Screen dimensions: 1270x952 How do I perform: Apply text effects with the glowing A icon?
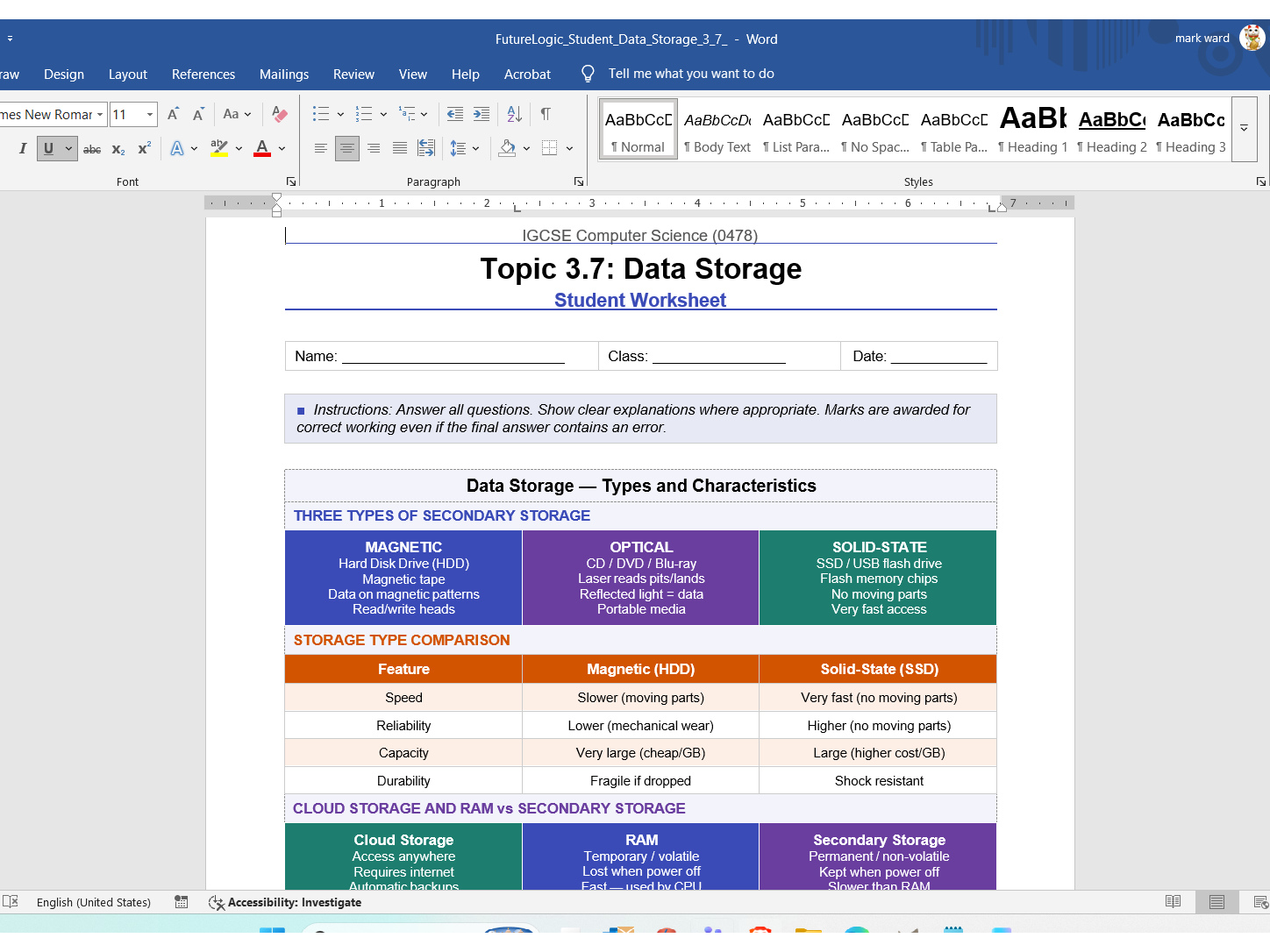[x=177, y=149]
